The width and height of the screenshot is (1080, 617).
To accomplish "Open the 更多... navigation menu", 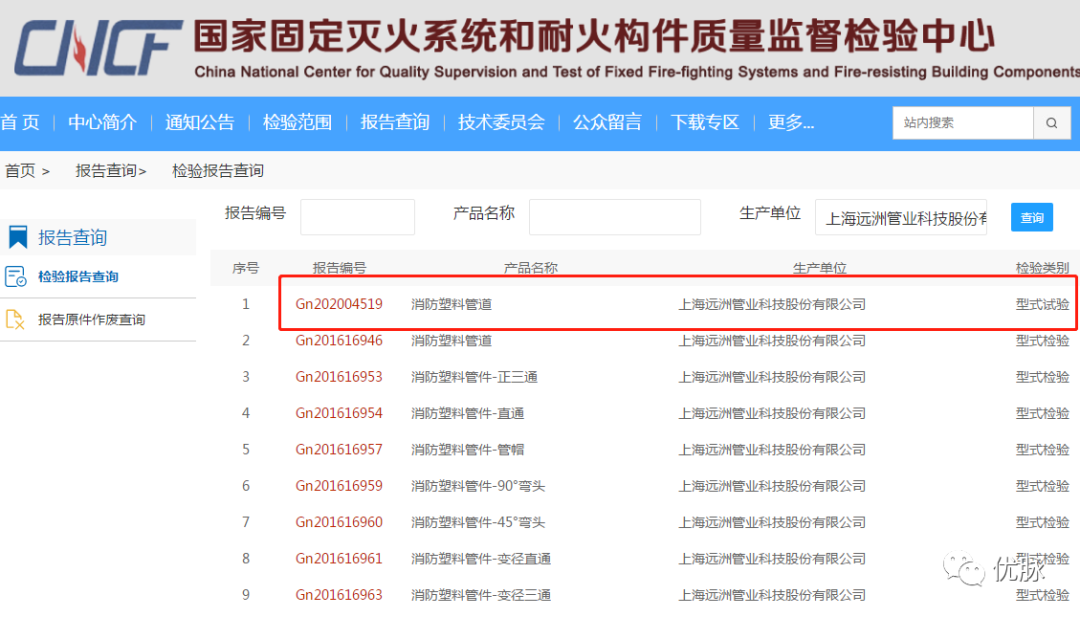I will coord(790,122).
